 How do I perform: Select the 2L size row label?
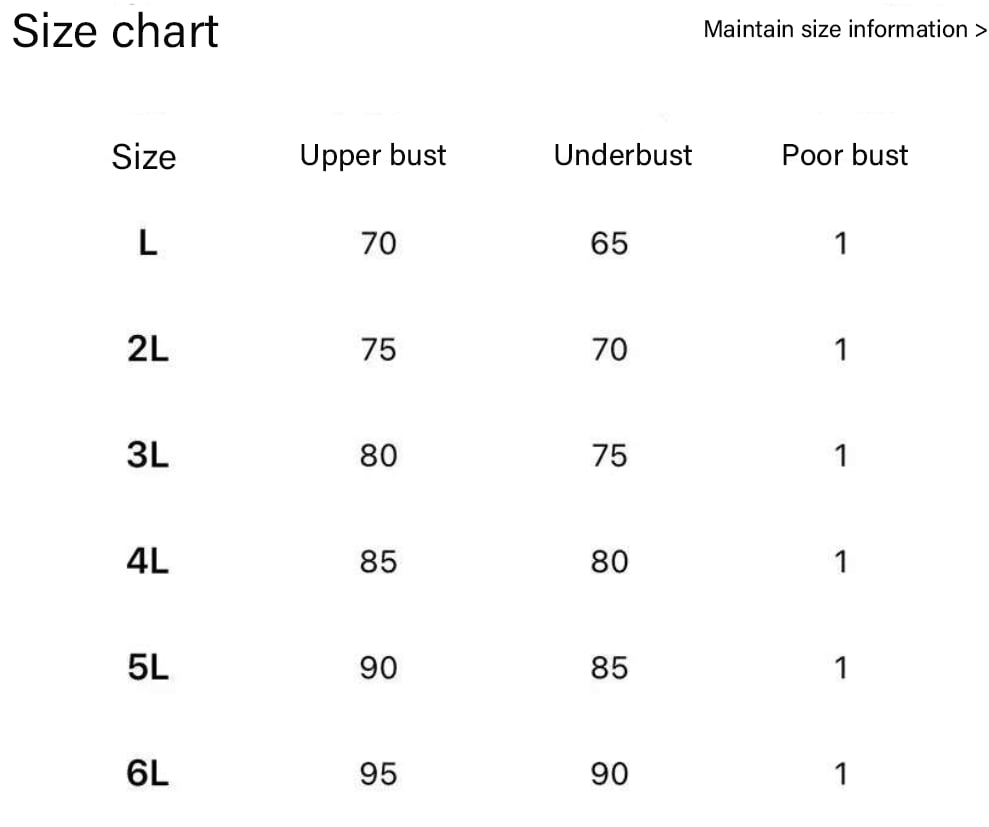click(x=148, y=349)
